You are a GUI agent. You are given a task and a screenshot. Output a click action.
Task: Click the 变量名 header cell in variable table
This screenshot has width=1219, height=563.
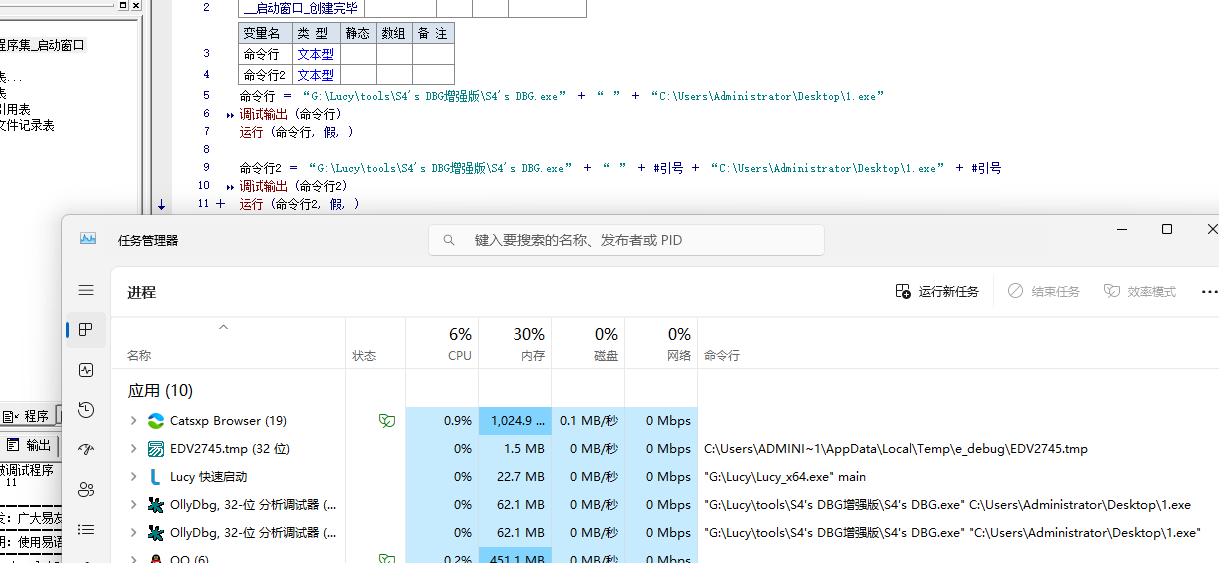pyautogui.click(x=266, y=33)
